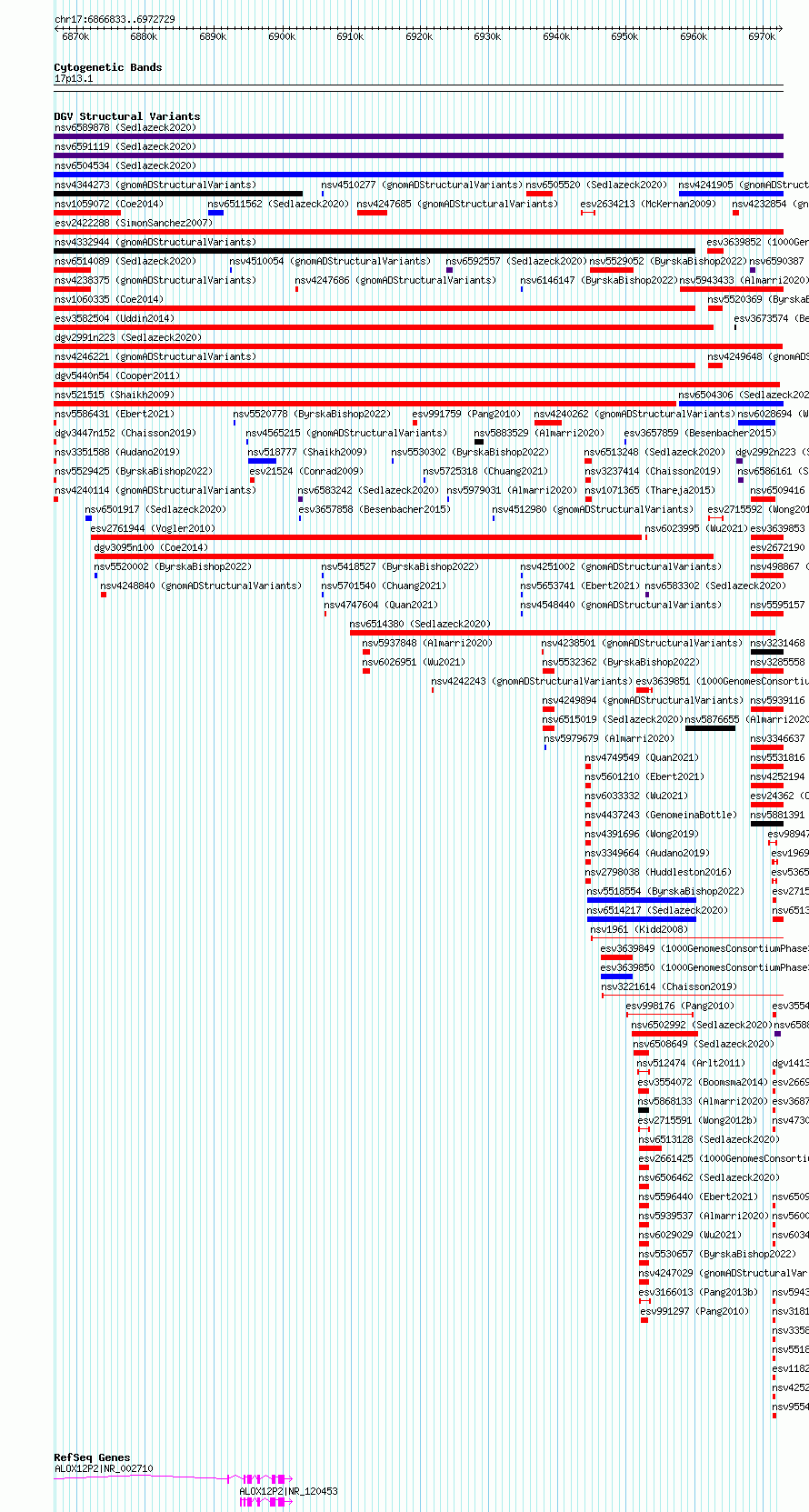
Task: Open variant nsv6023995 (Wu2021)
Action: [696, 528]
